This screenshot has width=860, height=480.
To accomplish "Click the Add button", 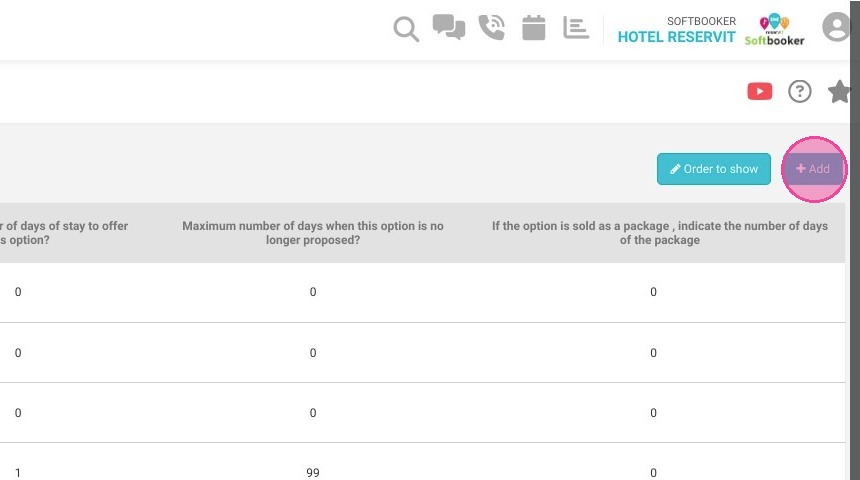I will [813, 169].
